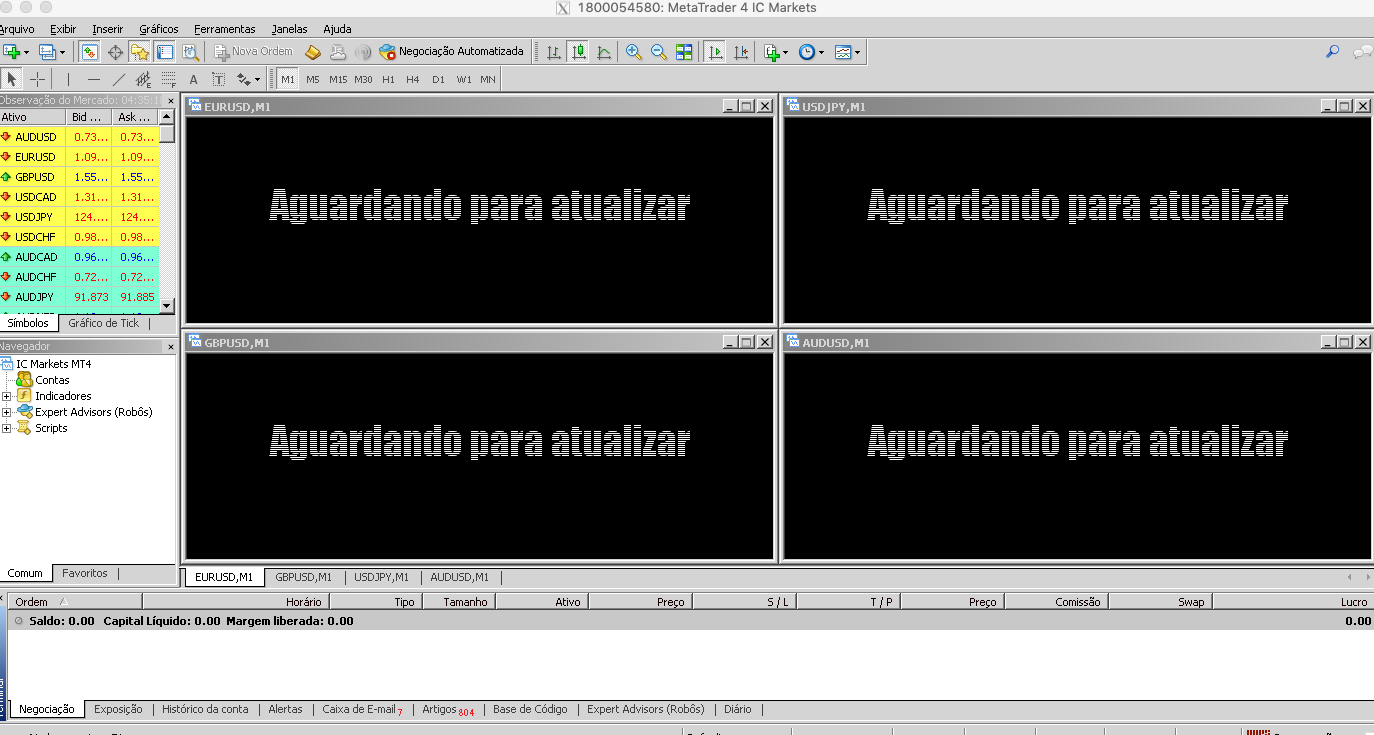The height and width of the screenshot is (735, 1374).
Task: Open the Gráficos menu
Action: pyautogui.click(x=159, y=29)
